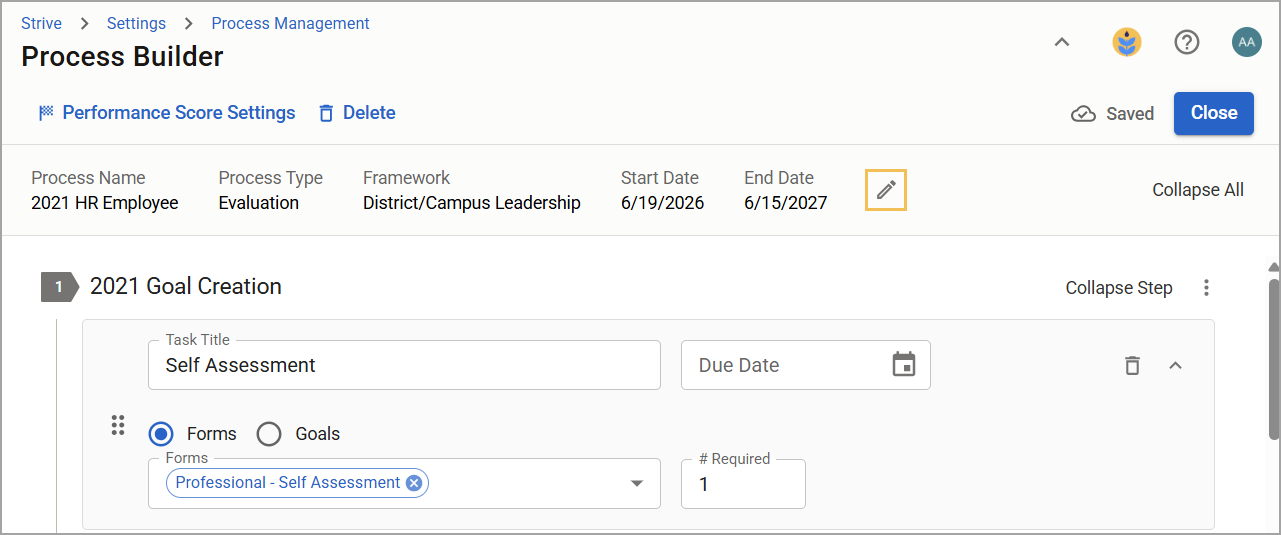Open the Process Management breadcrumb
The image size is (1281, 535).
pyautogui.click(x=290, y=23)
